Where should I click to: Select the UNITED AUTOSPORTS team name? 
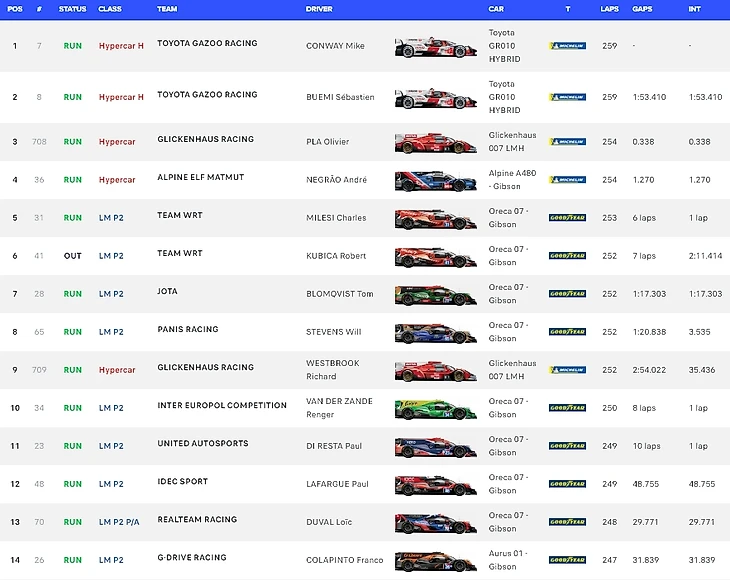(x=203, y=443)
